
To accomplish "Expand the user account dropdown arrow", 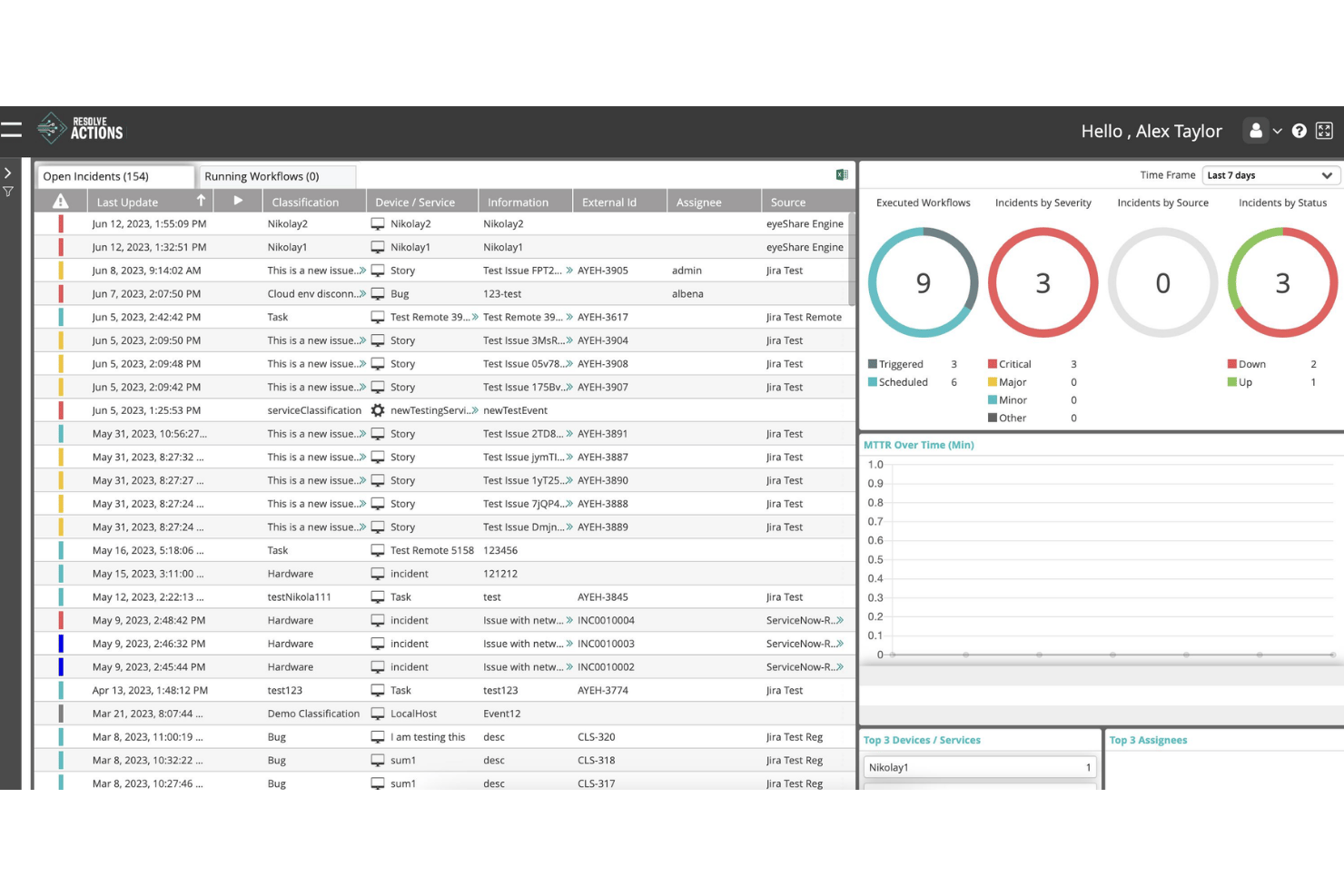I will point(1278,132).
